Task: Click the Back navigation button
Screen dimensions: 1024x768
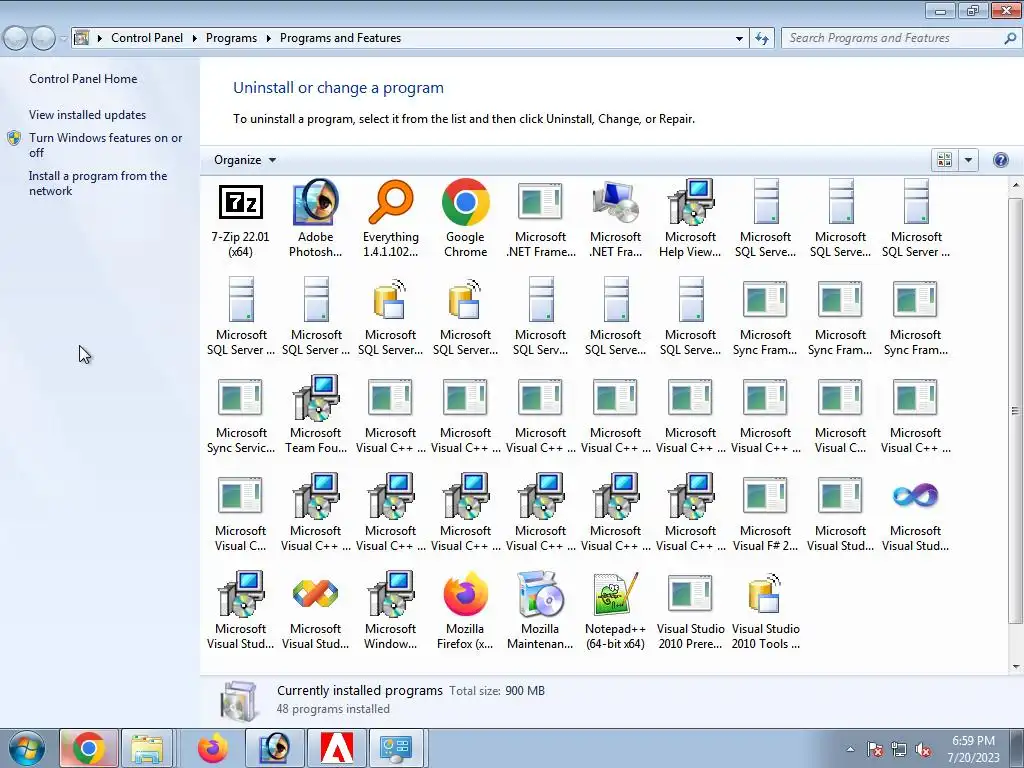Action: point(16,39)
